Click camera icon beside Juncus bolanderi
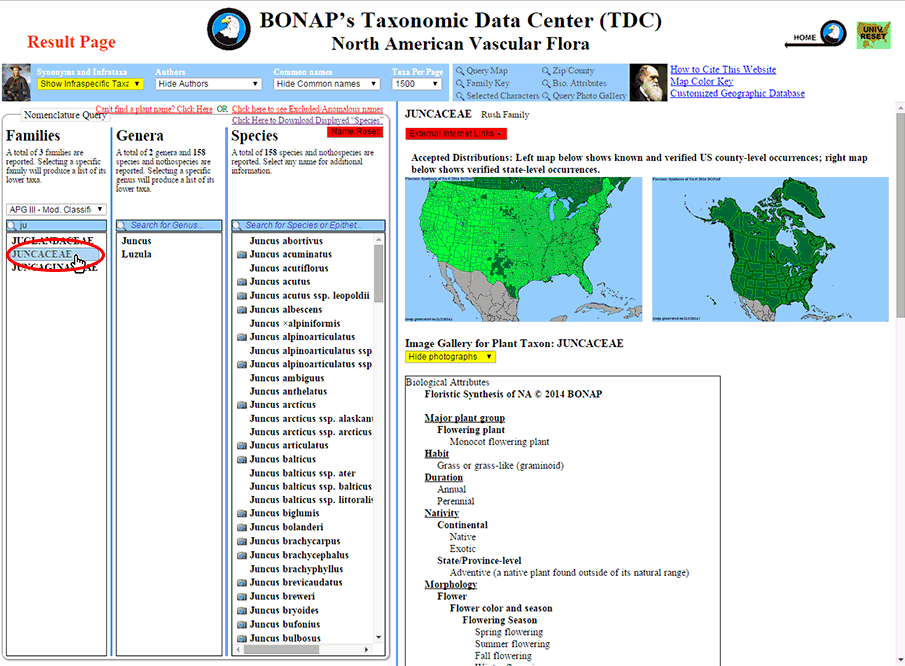The height and width of the screenshot is (666, 905). [242, 527]
